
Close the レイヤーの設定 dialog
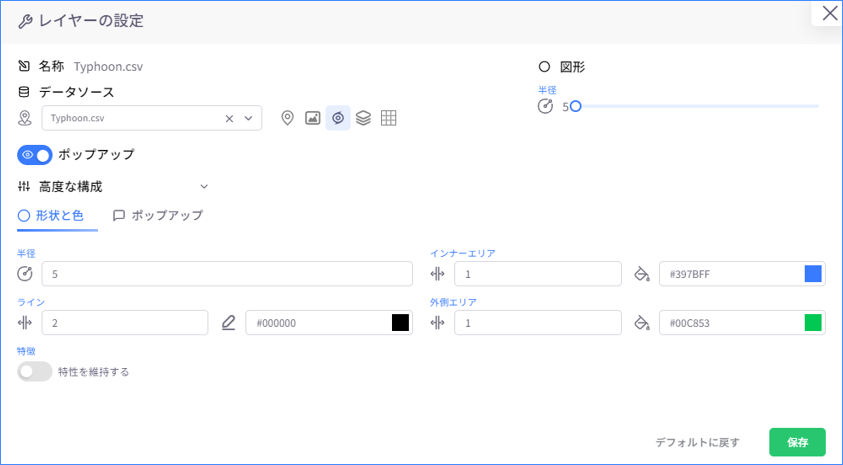tap(830, 13)
